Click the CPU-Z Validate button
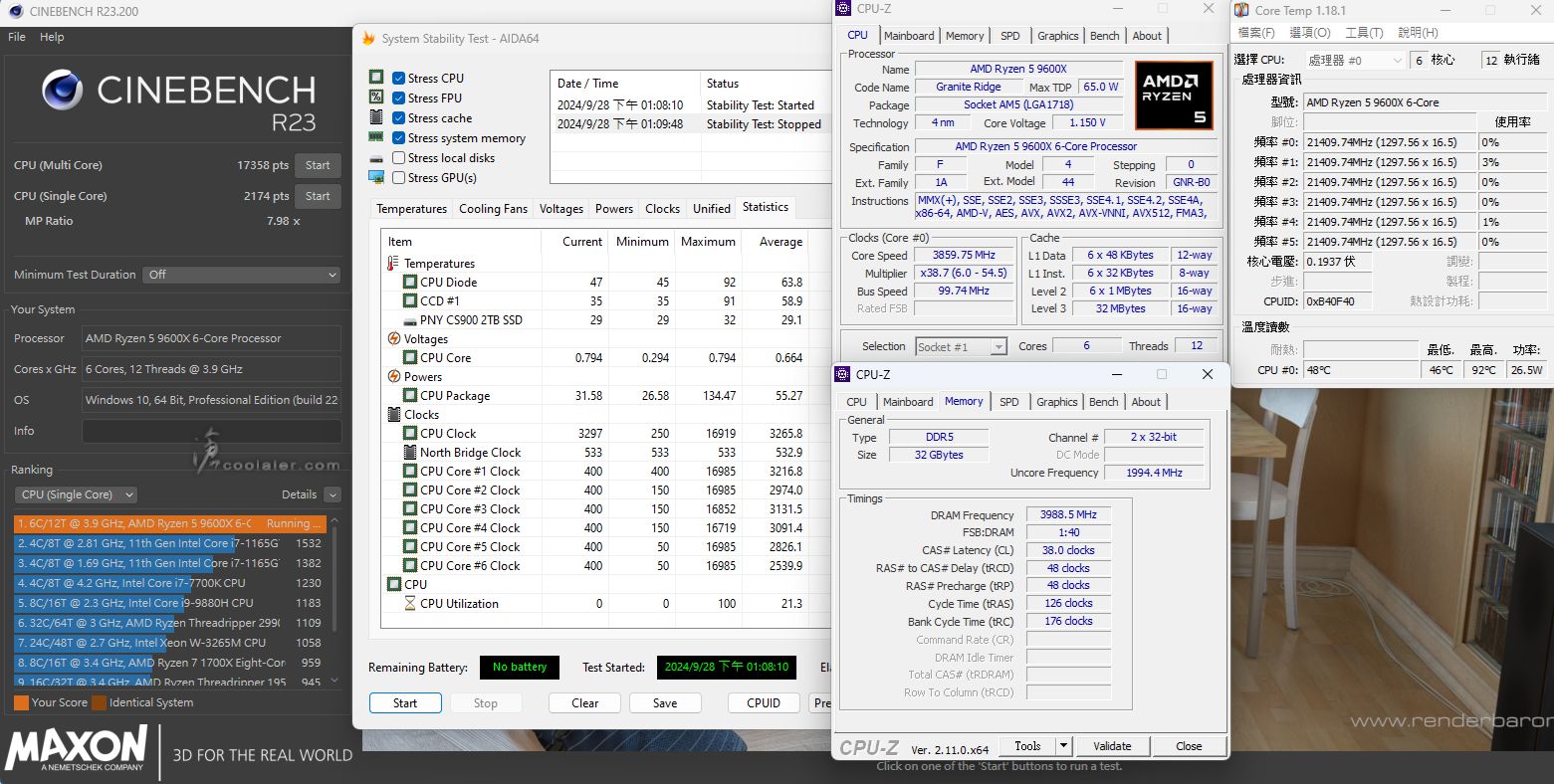Image resolution: width=1554 pixels, height=784 pixels. pyautogui.click(x=1112, y=745)
